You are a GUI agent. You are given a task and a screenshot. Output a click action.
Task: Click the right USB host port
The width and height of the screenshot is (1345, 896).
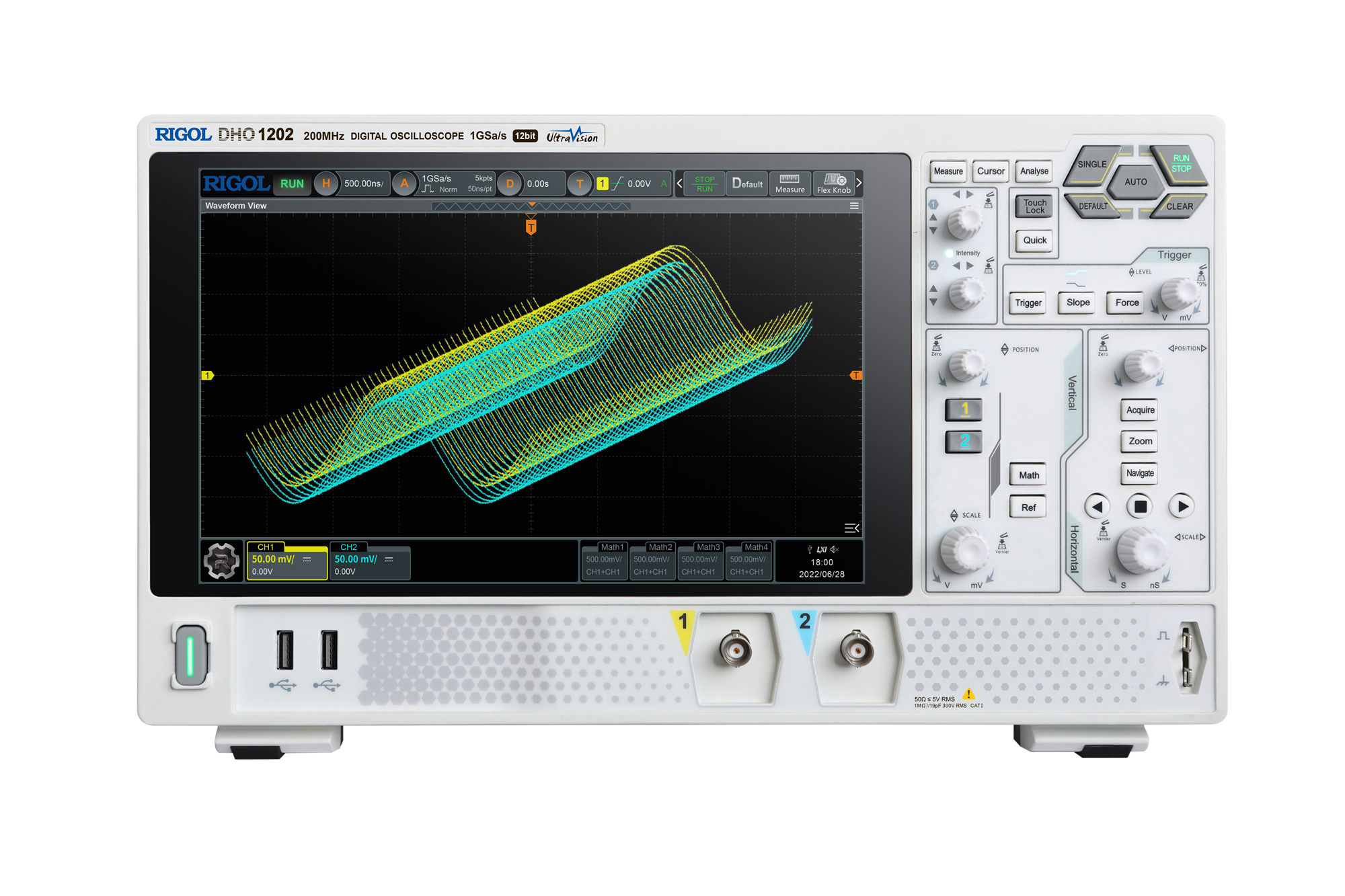click(x=329, y=650)
